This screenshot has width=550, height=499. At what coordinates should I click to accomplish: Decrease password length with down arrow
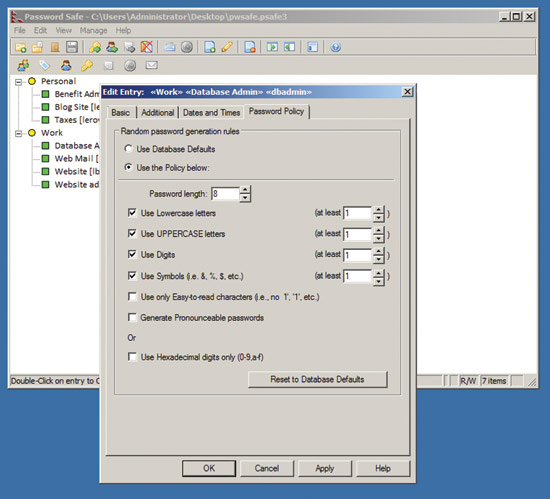coord(245,198)
